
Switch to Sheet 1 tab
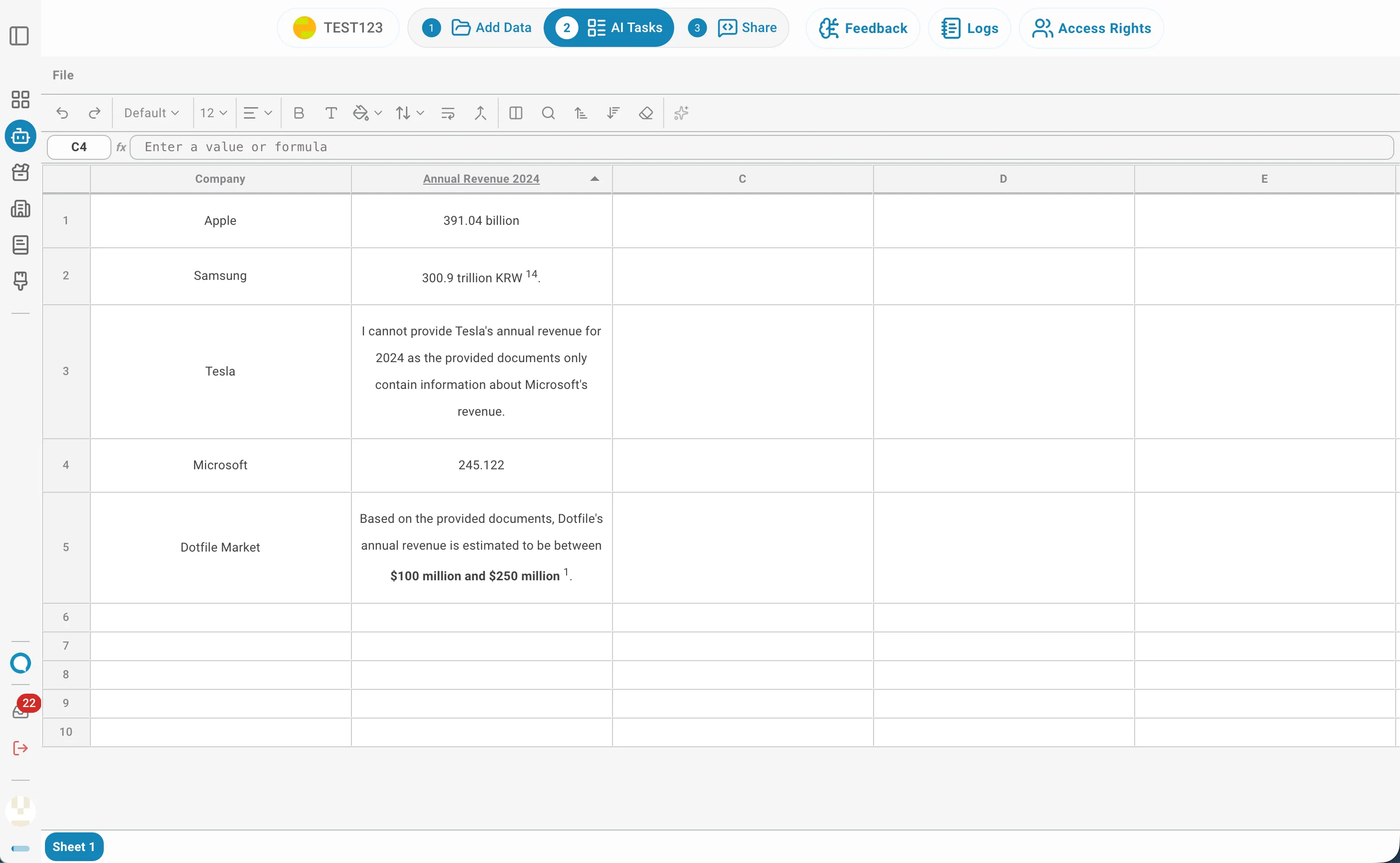74,846
